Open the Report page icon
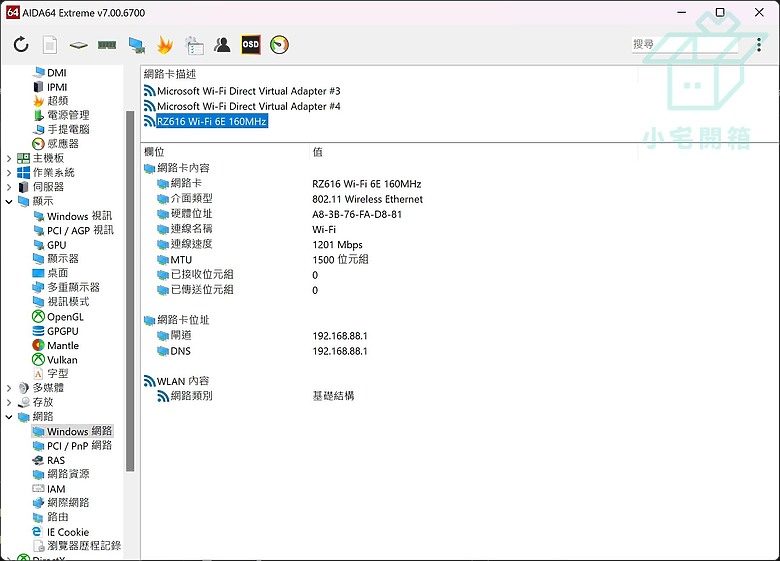 pos(50,45)
